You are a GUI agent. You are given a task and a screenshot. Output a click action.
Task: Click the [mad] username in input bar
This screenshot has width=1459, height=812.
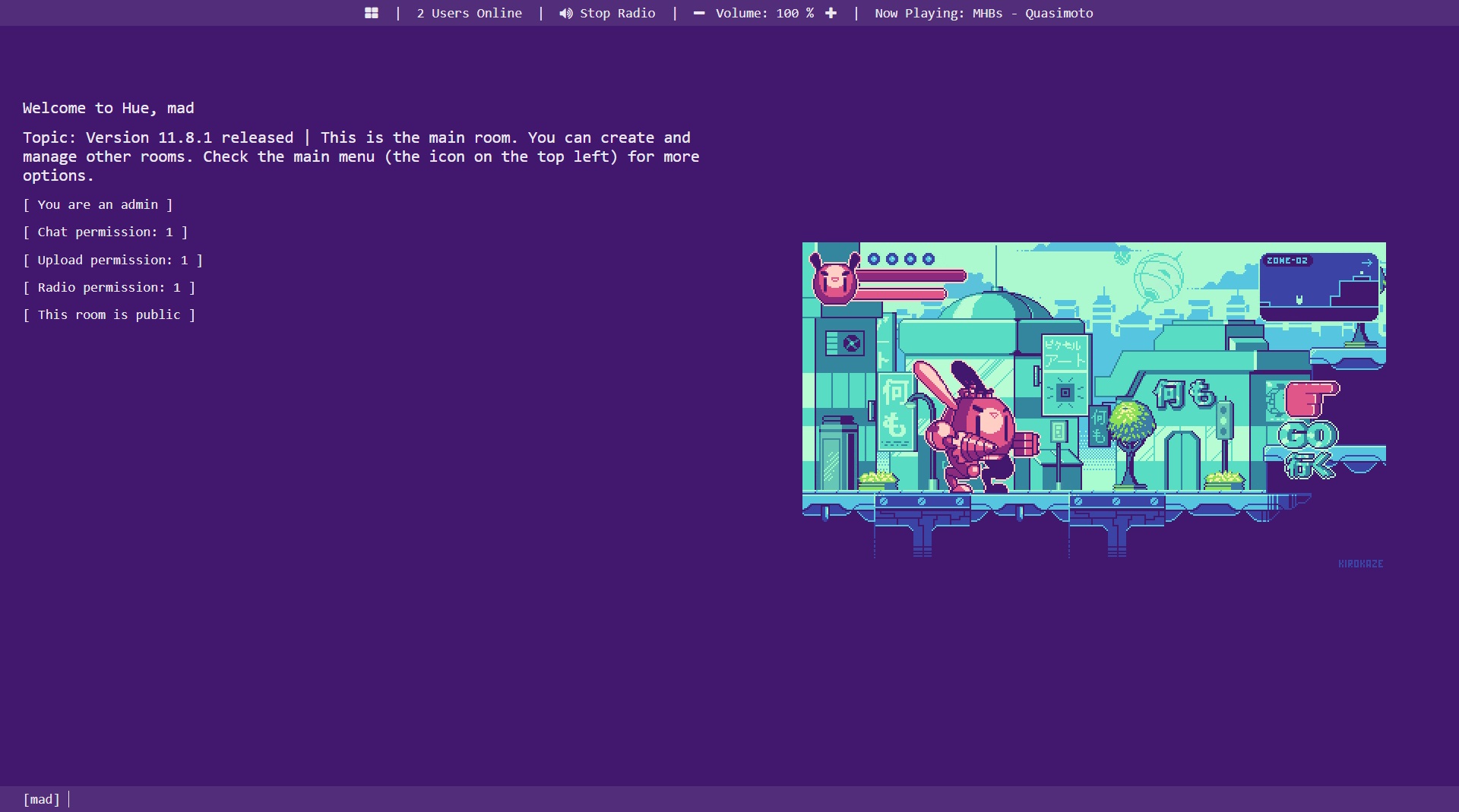[41, 799]
